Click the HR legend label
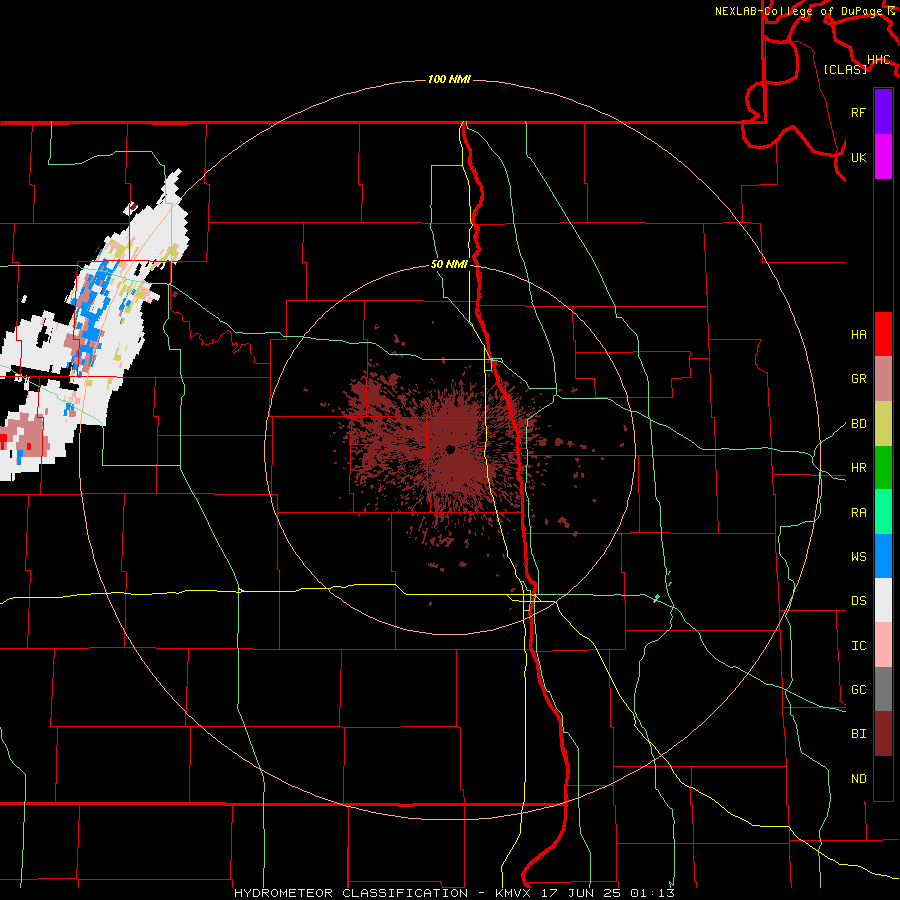This screenshot has height=900, width=900. click(858, 468)
